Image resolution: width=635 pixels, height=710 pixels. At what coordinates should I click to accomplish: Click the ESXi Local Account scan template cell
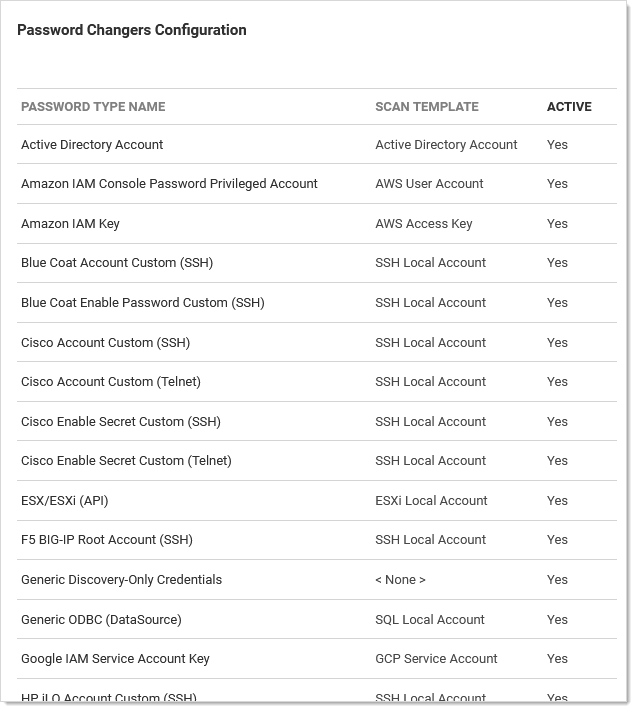point(432,501)
